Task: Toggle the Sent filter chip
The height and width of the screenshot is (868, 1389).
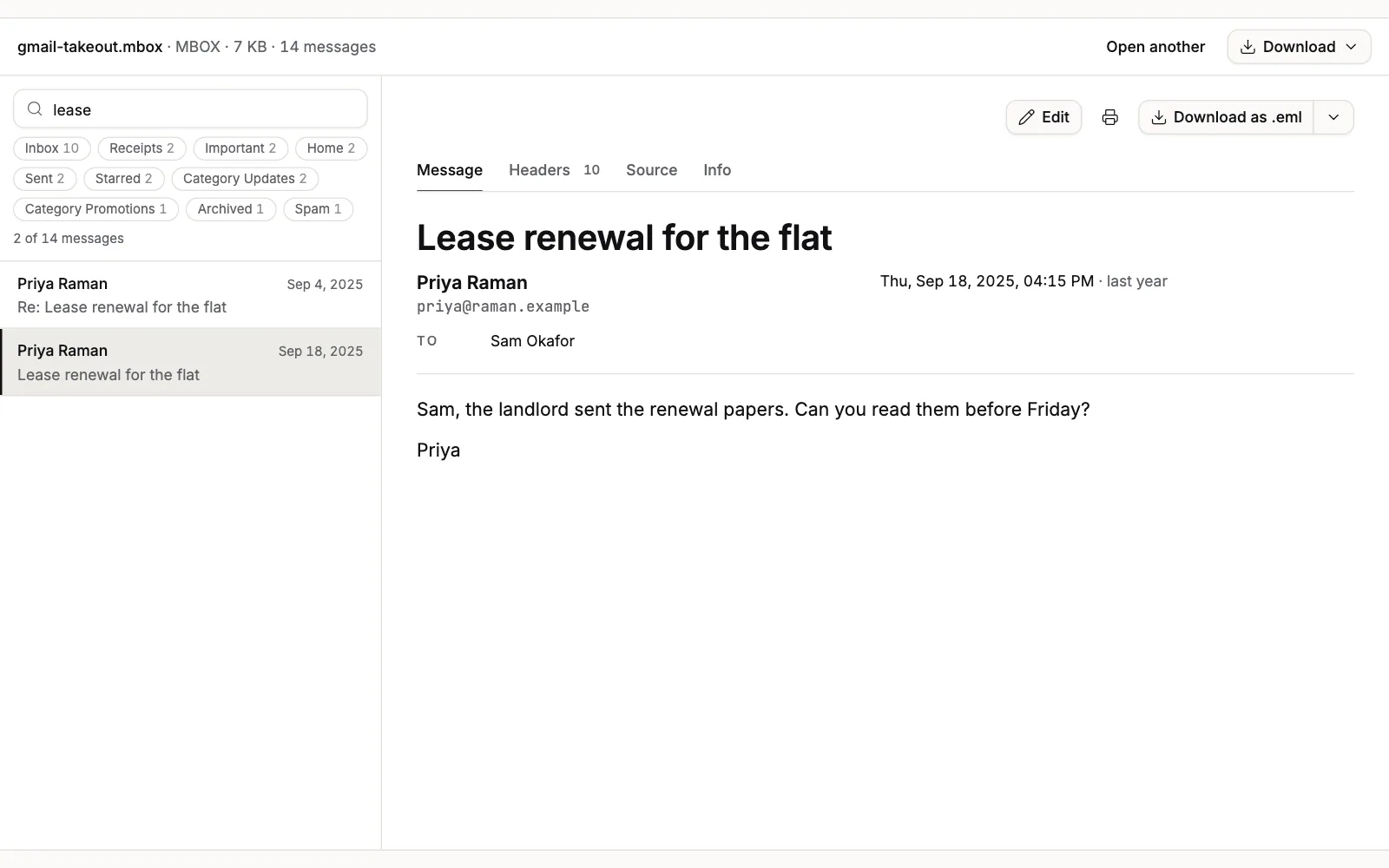Action: (44, 179)
